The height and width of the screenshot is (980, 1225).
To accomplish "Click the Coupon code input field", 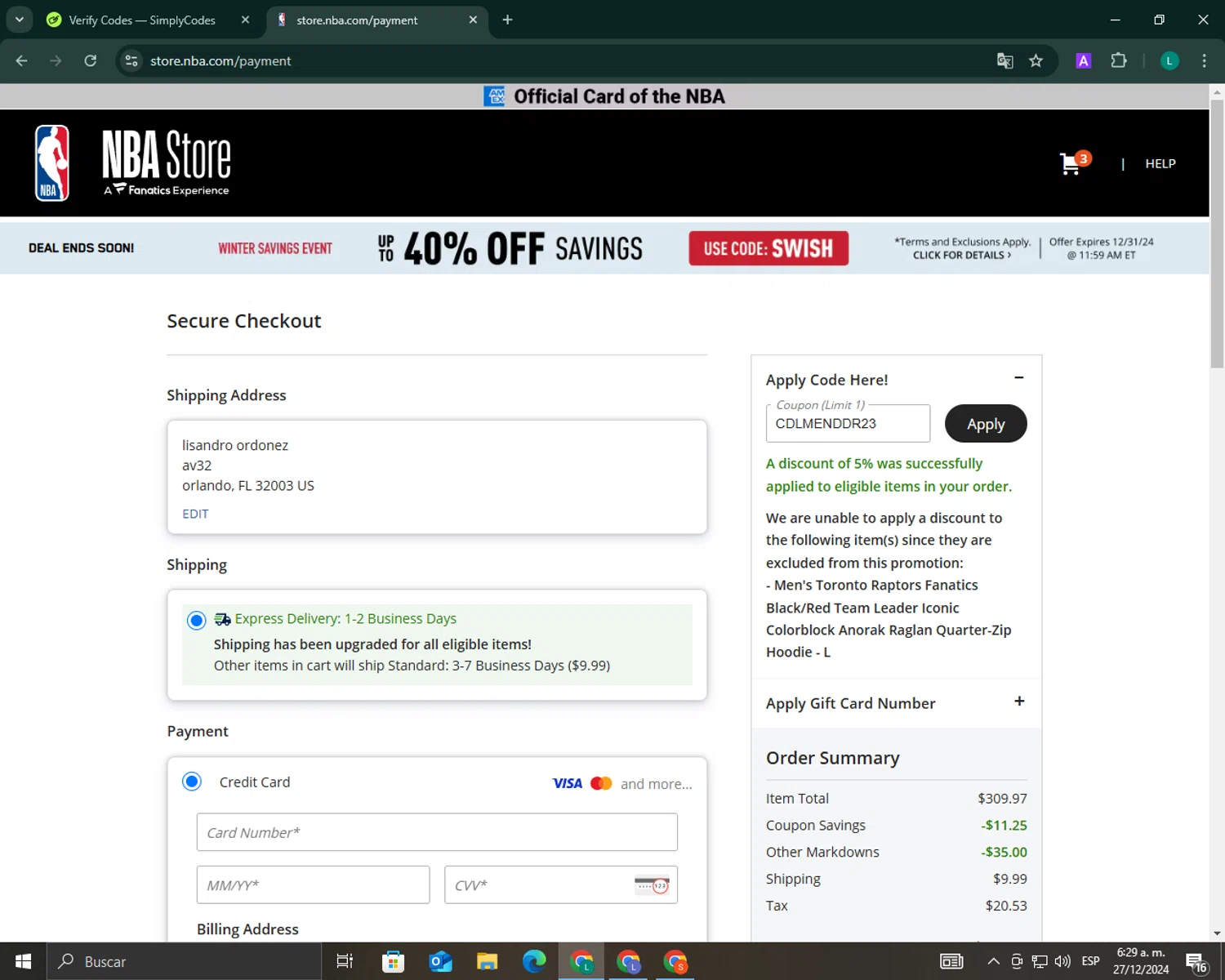I will click(848, 424).
